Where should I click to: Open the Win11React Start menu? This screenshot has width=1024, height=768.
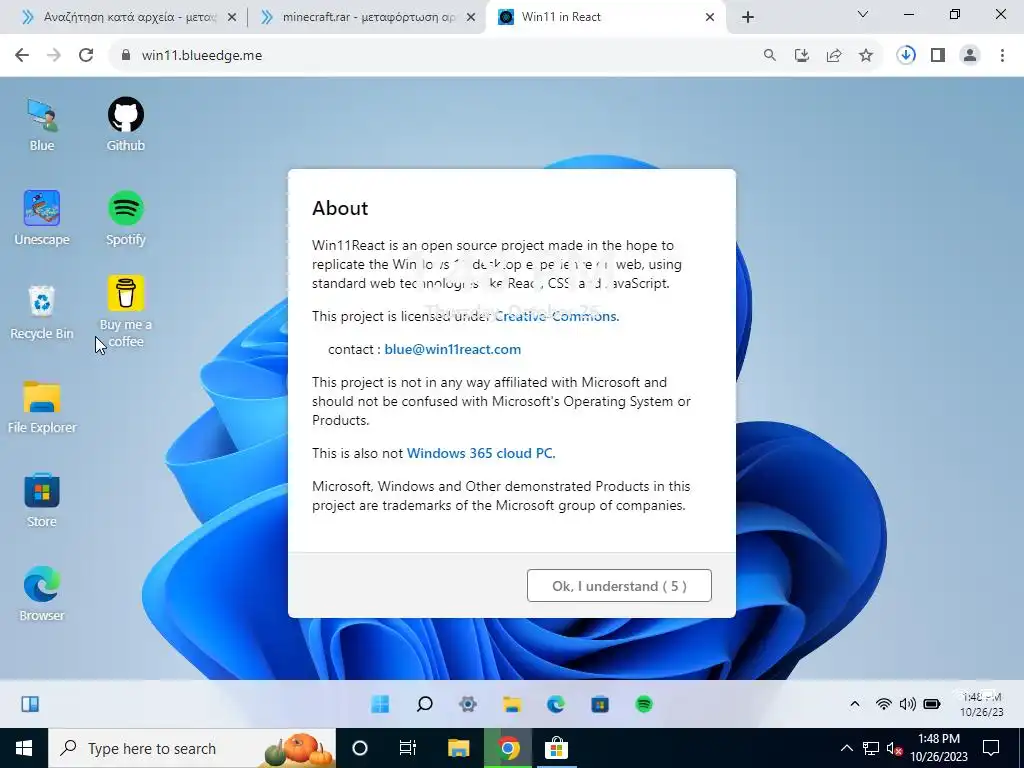[380, 704]
